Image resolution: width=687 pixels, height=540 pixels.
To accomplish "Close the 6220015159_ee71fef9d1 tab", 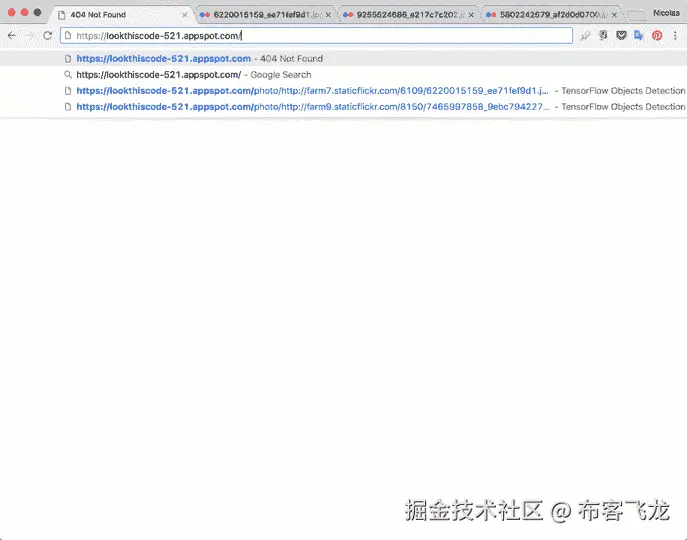I will point(328,15).
